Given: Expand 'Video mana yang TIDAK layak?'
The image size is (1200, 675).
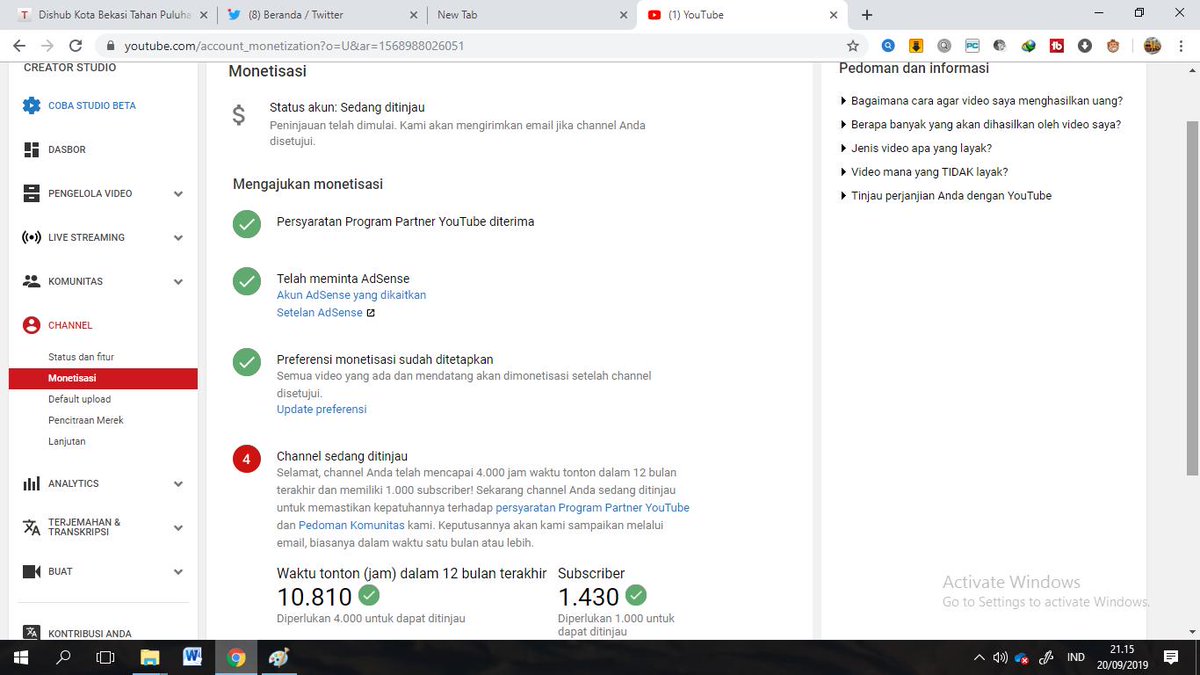Looking at the screenshot, I should pos(924,172).
